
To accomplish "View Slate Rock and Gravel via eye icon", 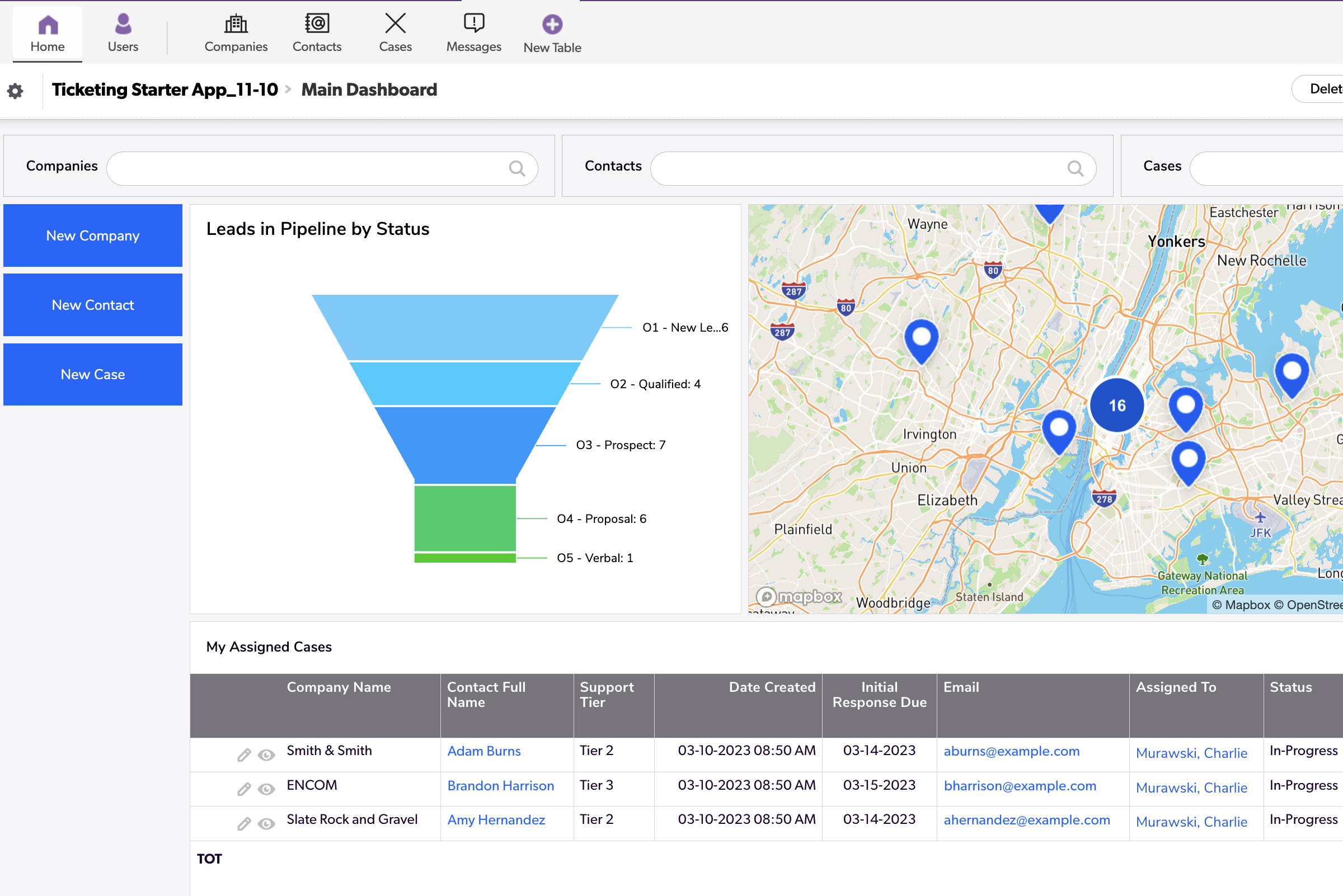I will pos(266,823).
